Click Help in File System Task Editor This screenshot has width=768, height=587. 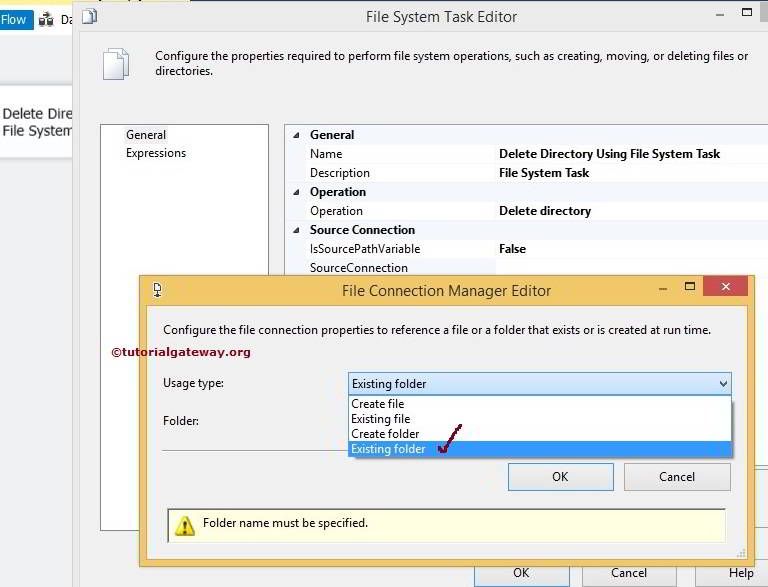pos(732,576)
